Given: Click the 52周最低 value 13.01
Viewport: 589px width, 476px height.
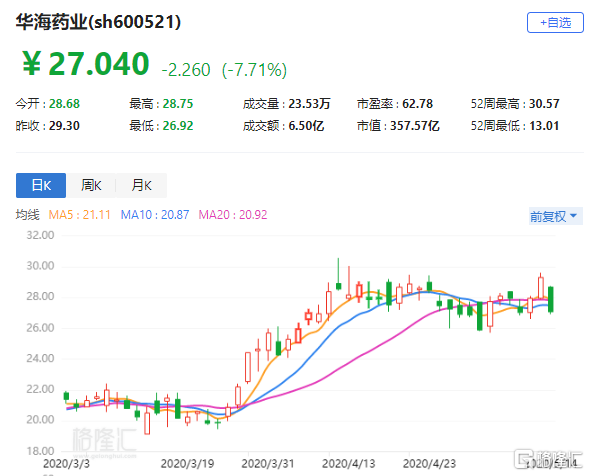Looking at the screenshot, I should [544, 125].
